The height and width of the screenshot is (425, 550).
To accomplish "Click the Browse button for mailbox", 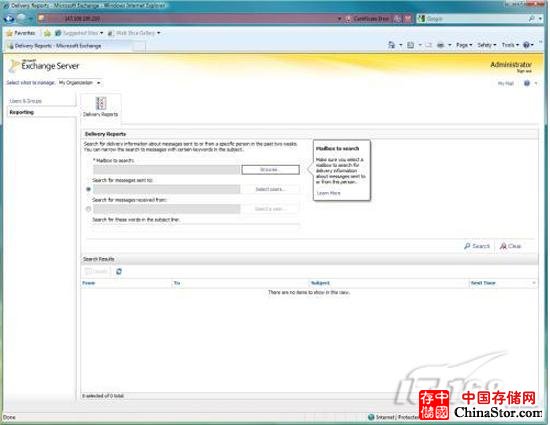I will (x=270, y=170).
